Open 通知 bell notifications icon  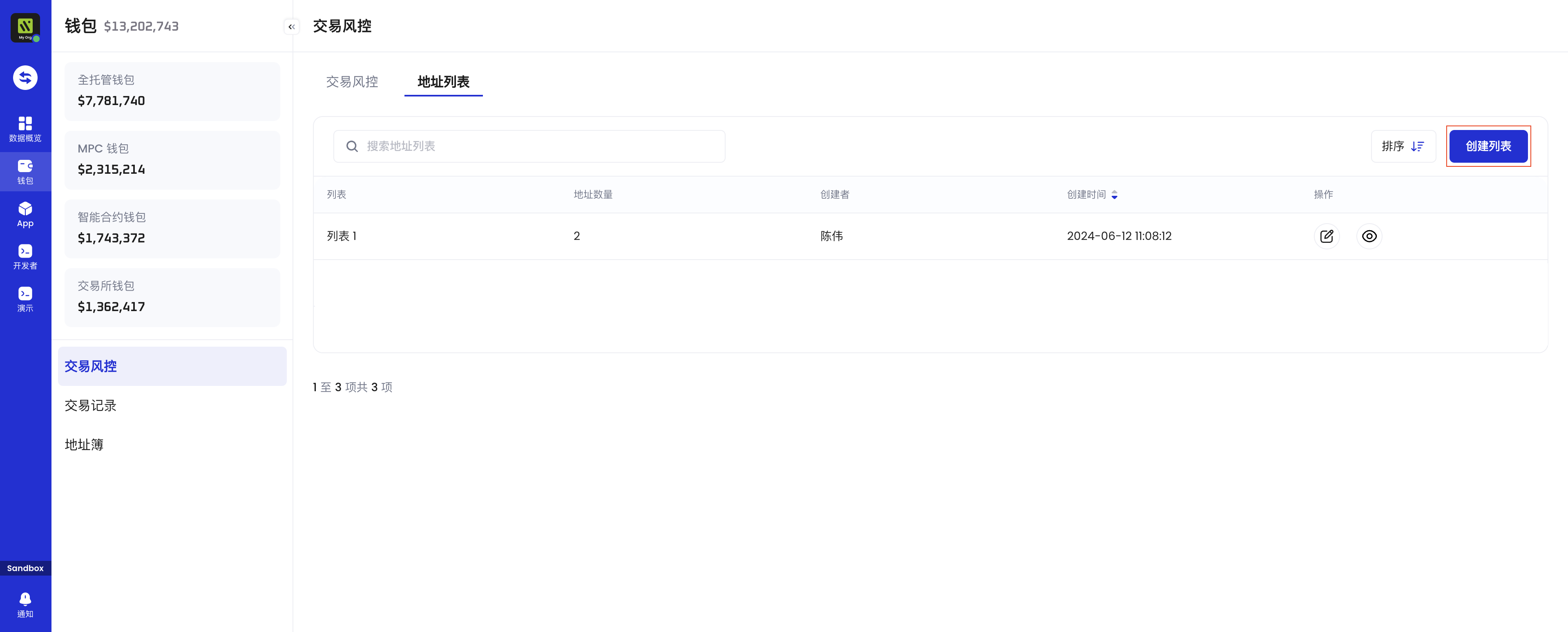(25, 605)
